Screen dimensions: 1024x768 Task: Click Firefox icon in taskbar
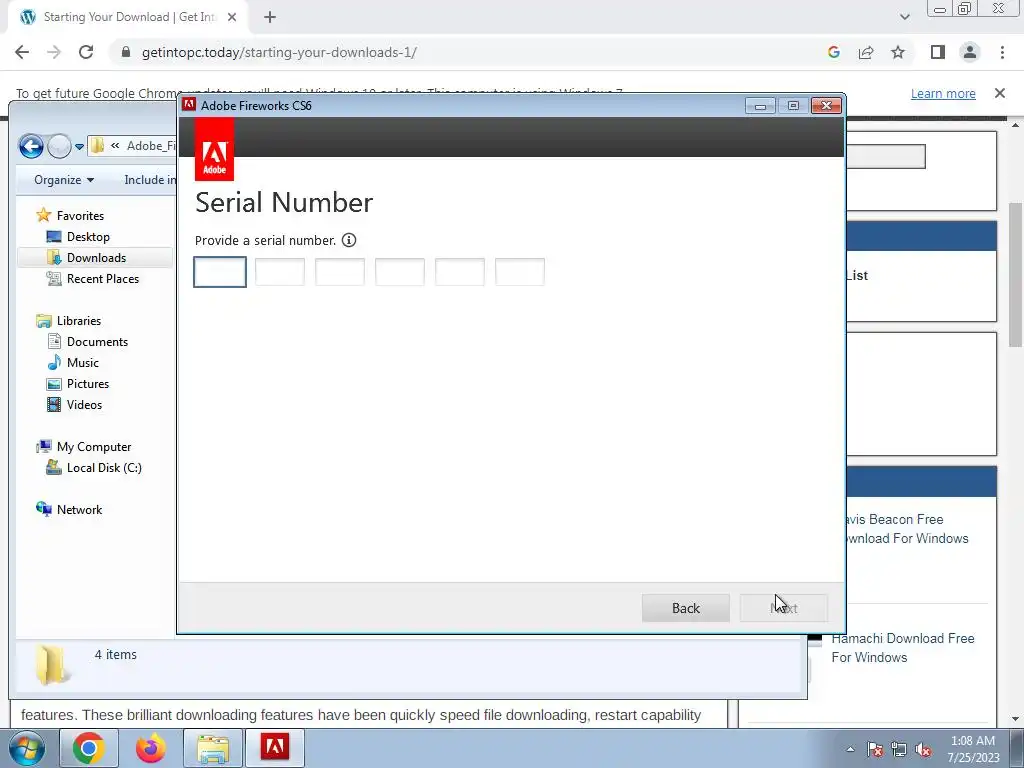pos(150,748)
